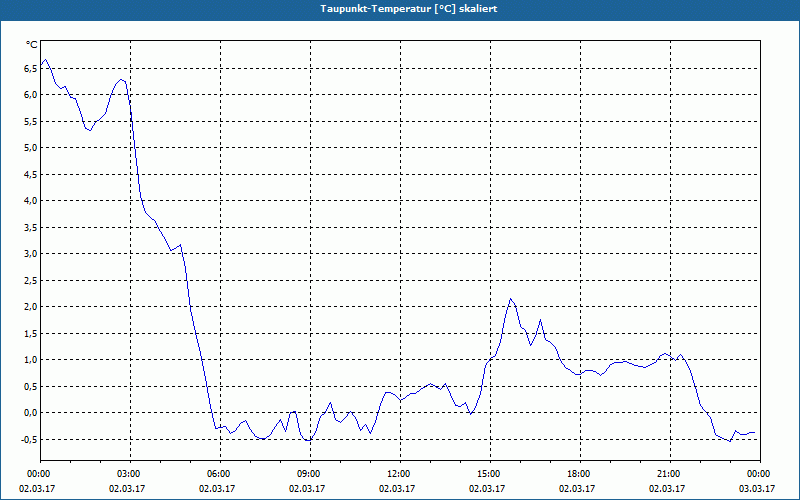Select the 02.03.17 date under 12:00
The width and height of the screenshot is (800, 500).
[396, 488]
